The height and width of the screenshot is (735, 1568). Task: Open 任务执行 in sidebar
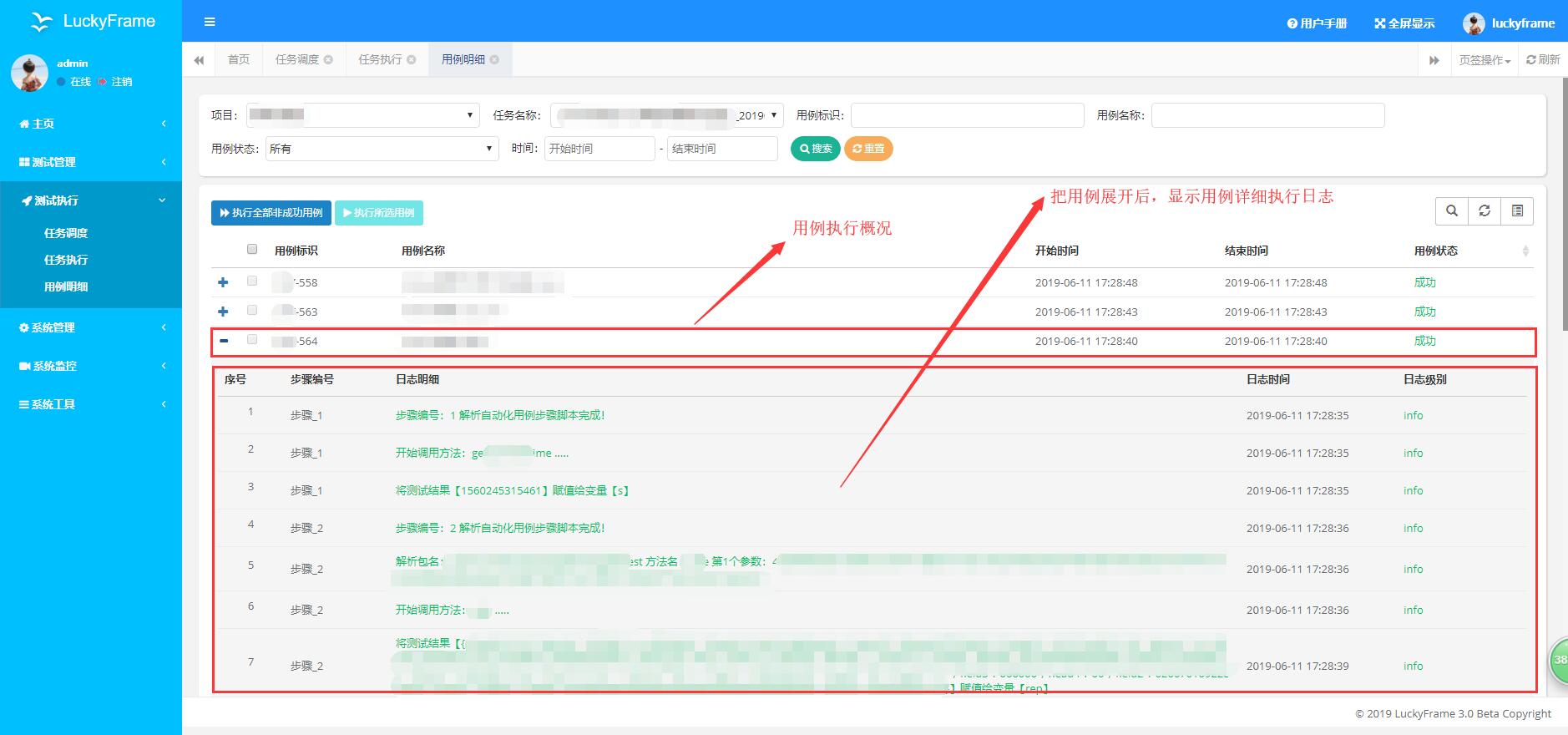tap(66, 260)
